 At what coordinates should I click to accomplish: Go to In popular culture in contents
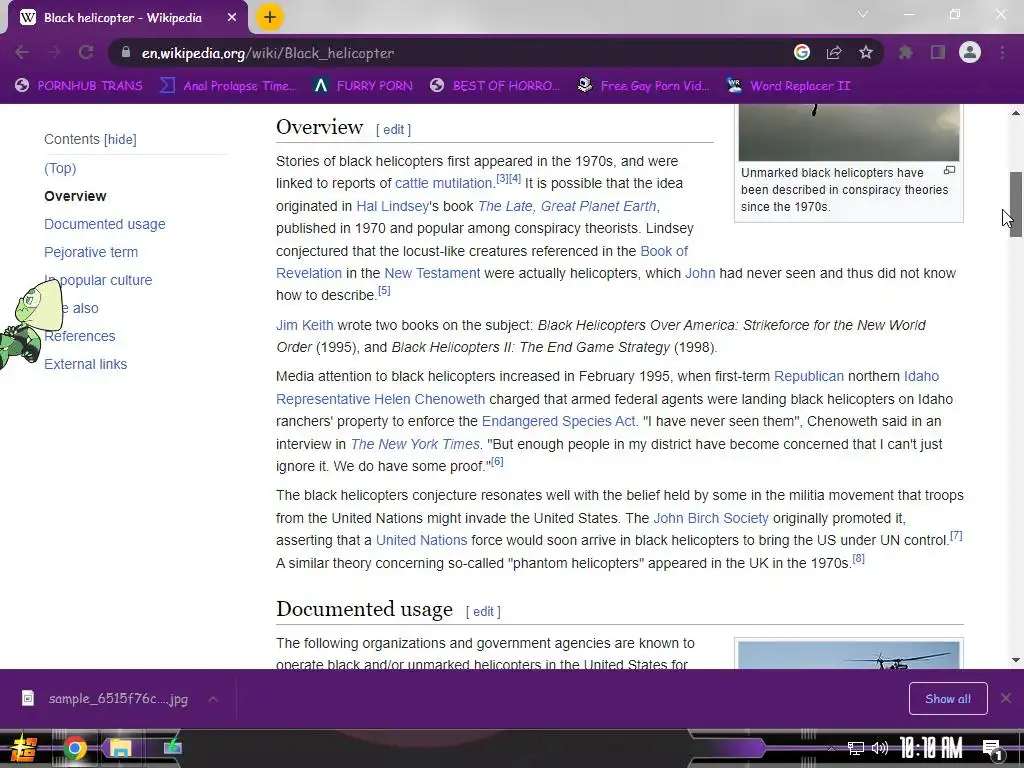coord(98,280)
